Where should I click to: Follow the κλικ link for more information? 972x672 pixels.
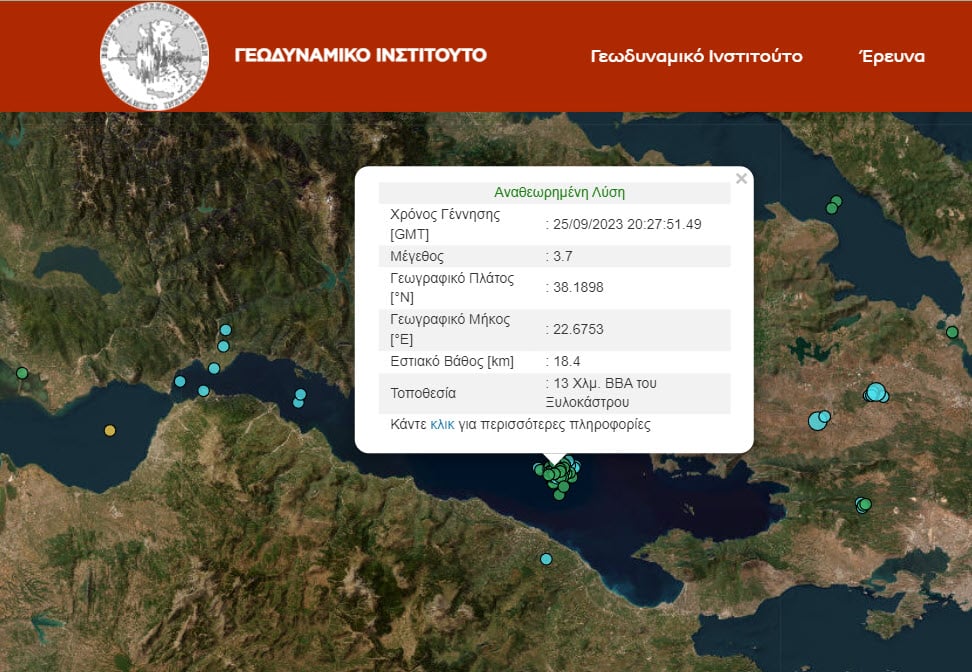point(442,424)
